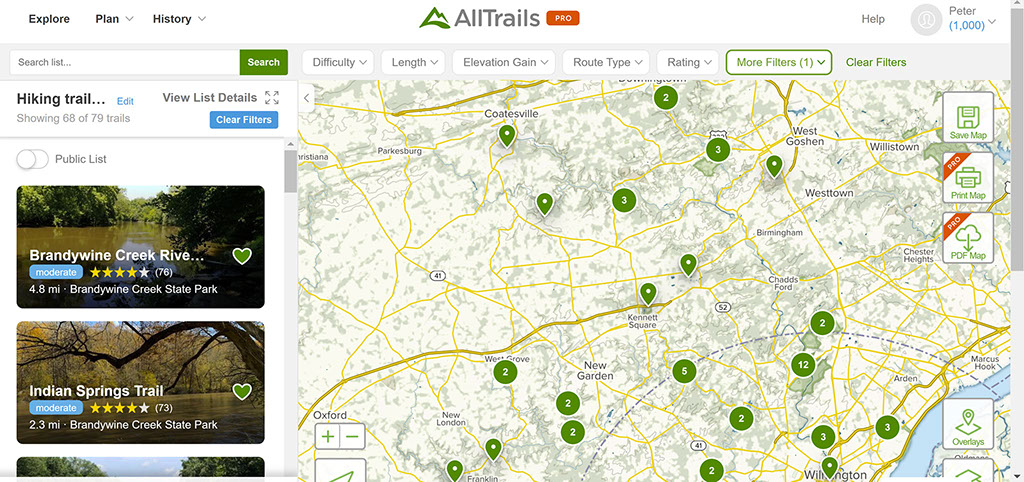Unfavorite Indian Springs Trail heart
The height and width of the screenshot is (482, 1024).
(242, 391)
